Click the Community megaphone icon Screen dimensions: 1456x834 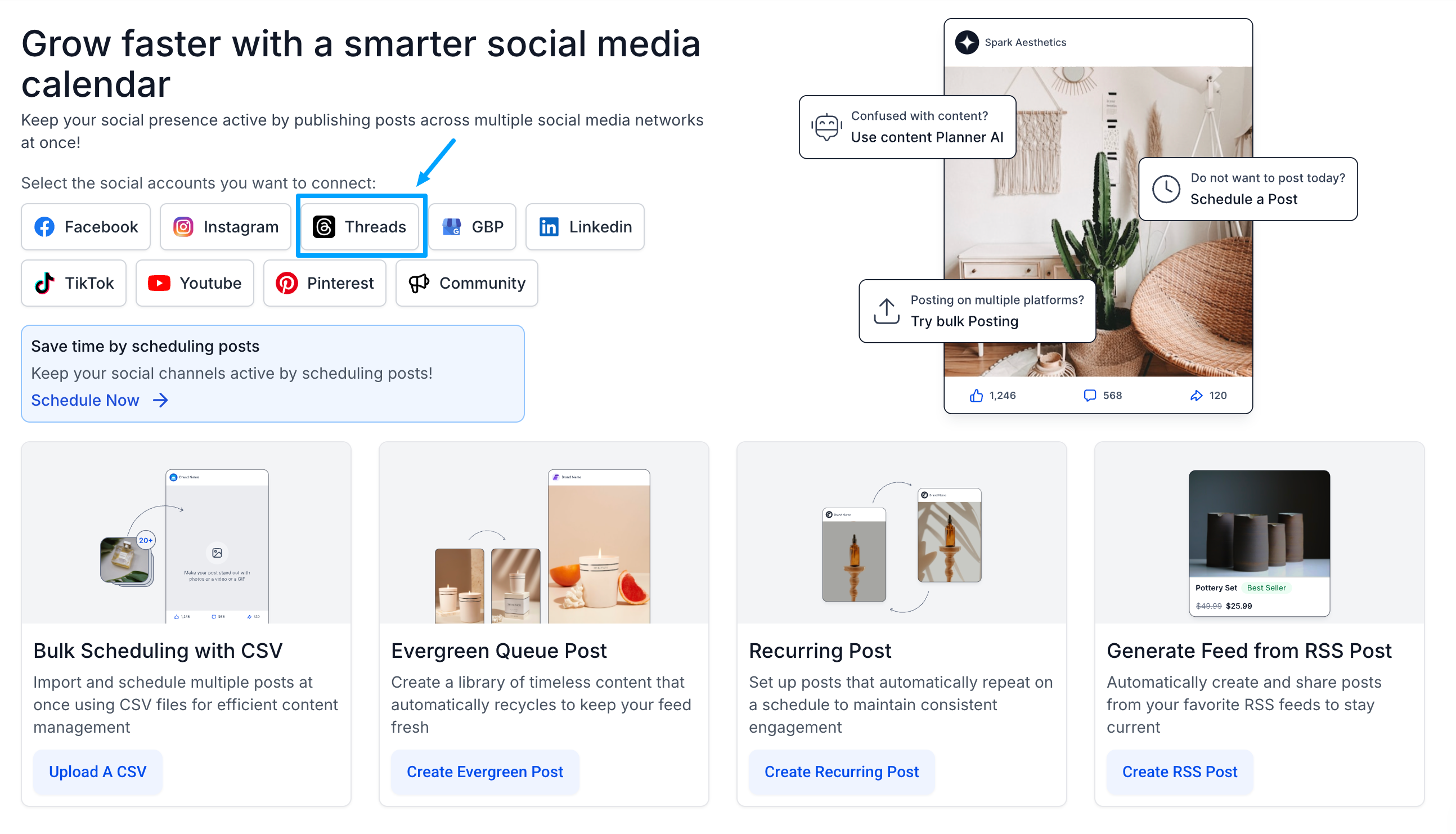coord(418,283)
